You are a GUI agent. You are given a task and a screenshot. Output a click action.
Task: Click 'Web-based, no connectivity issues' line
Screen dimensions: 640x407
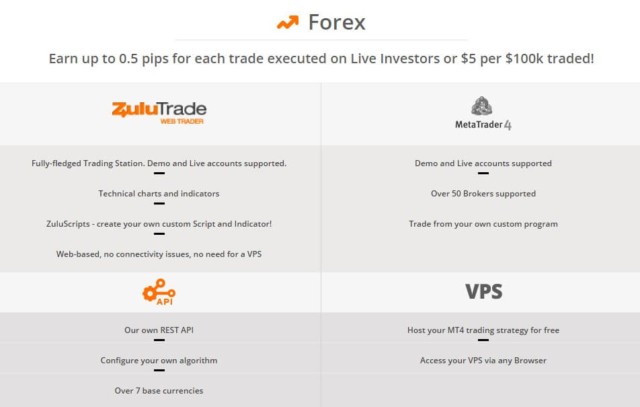[x=159, y=254]
